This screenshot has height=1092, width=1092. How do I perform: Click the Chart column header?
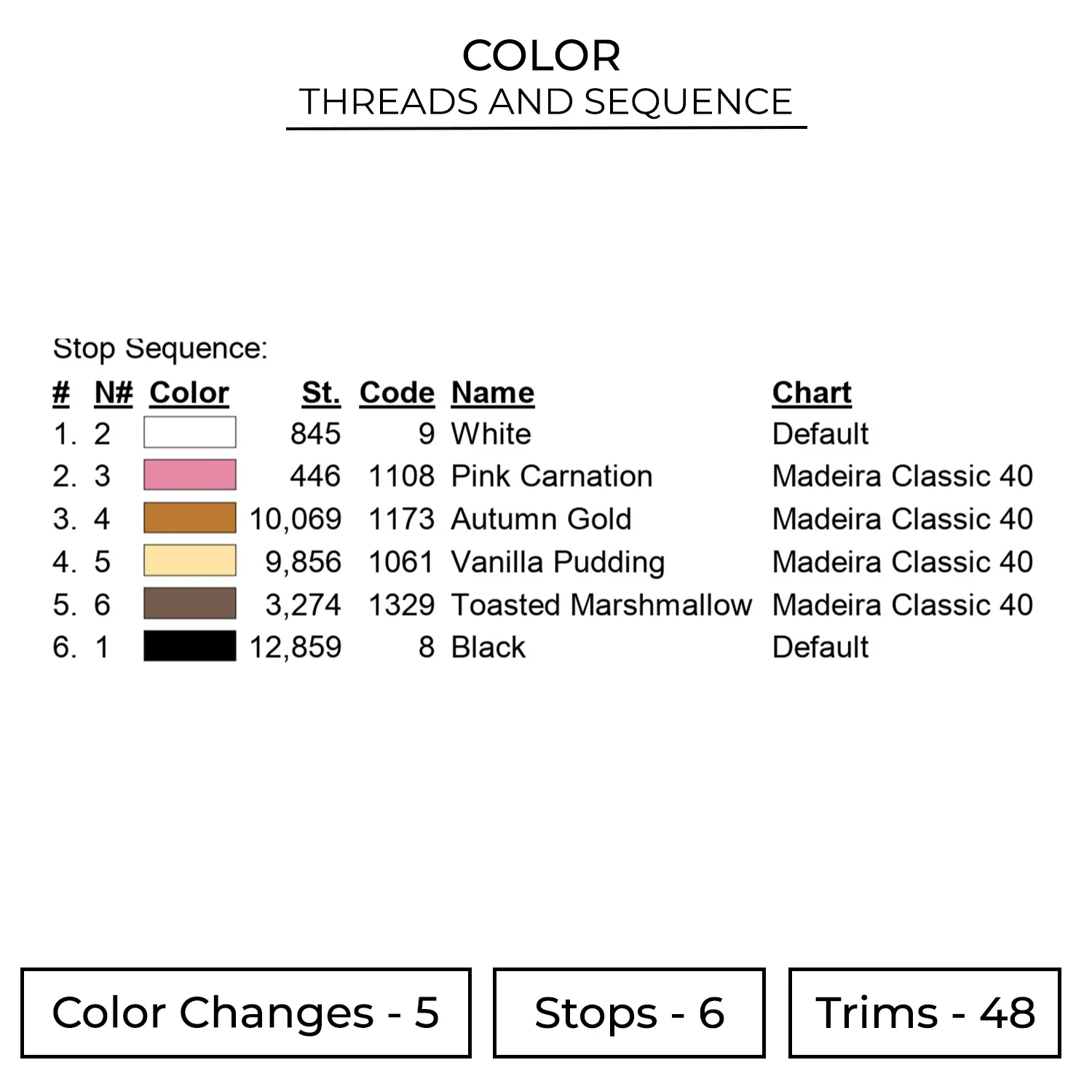812,393
